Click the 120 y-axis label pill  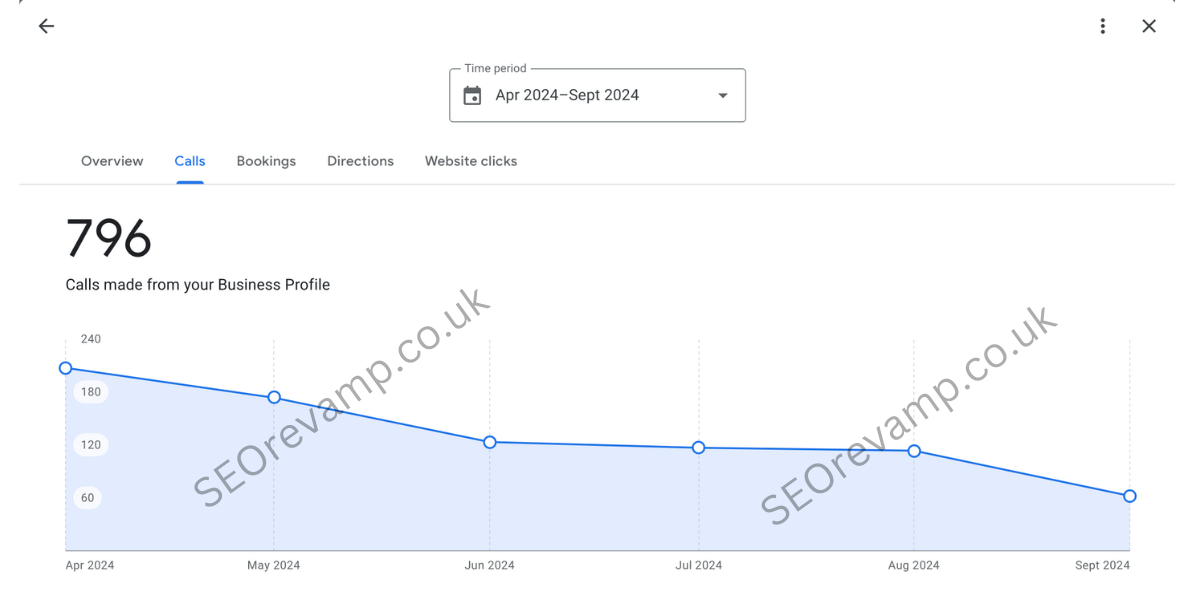coord(91,445)
